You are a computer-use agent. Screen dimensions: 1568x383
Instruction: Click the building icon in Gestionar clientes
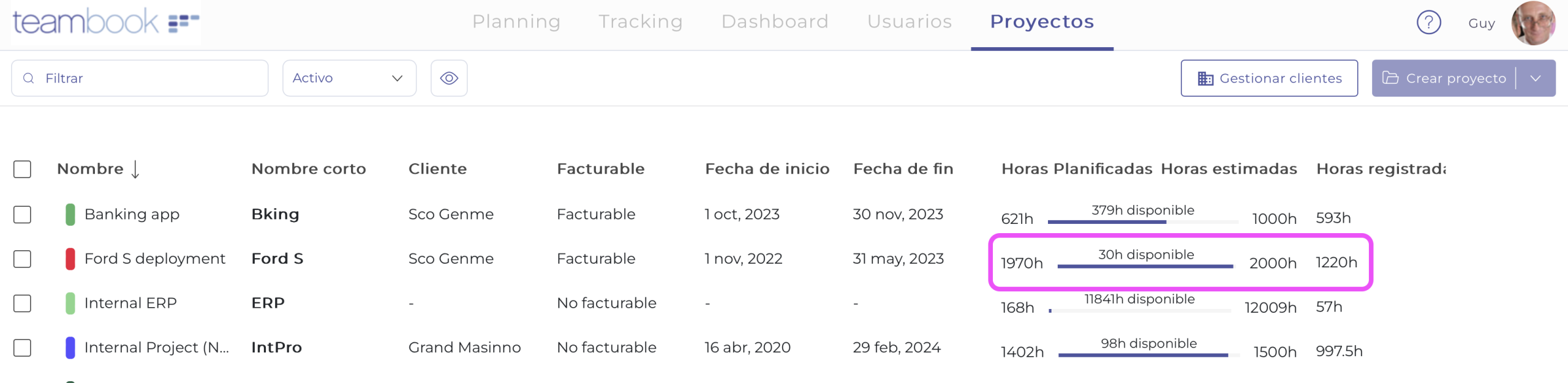pos(1205,78)
